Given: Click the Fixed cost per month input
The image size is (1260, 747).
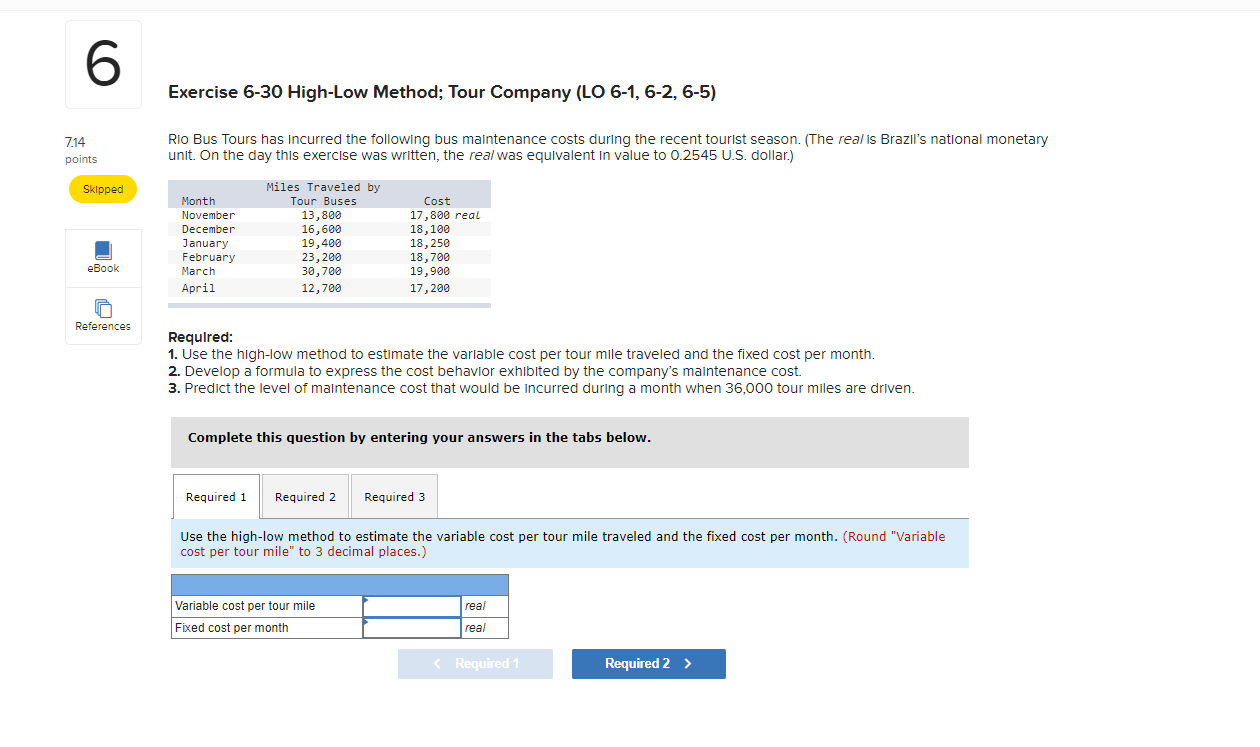Looking at the screenshot, I should pos(412,628).
